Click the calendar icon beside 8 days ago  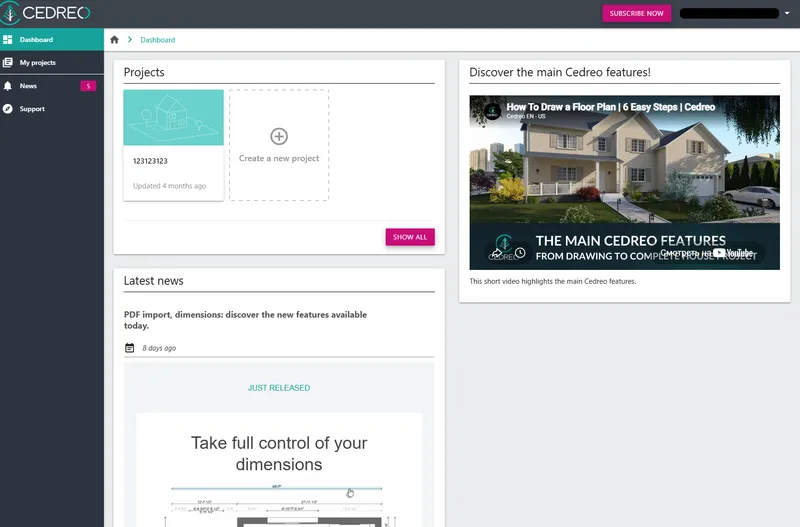coord(130,348)
